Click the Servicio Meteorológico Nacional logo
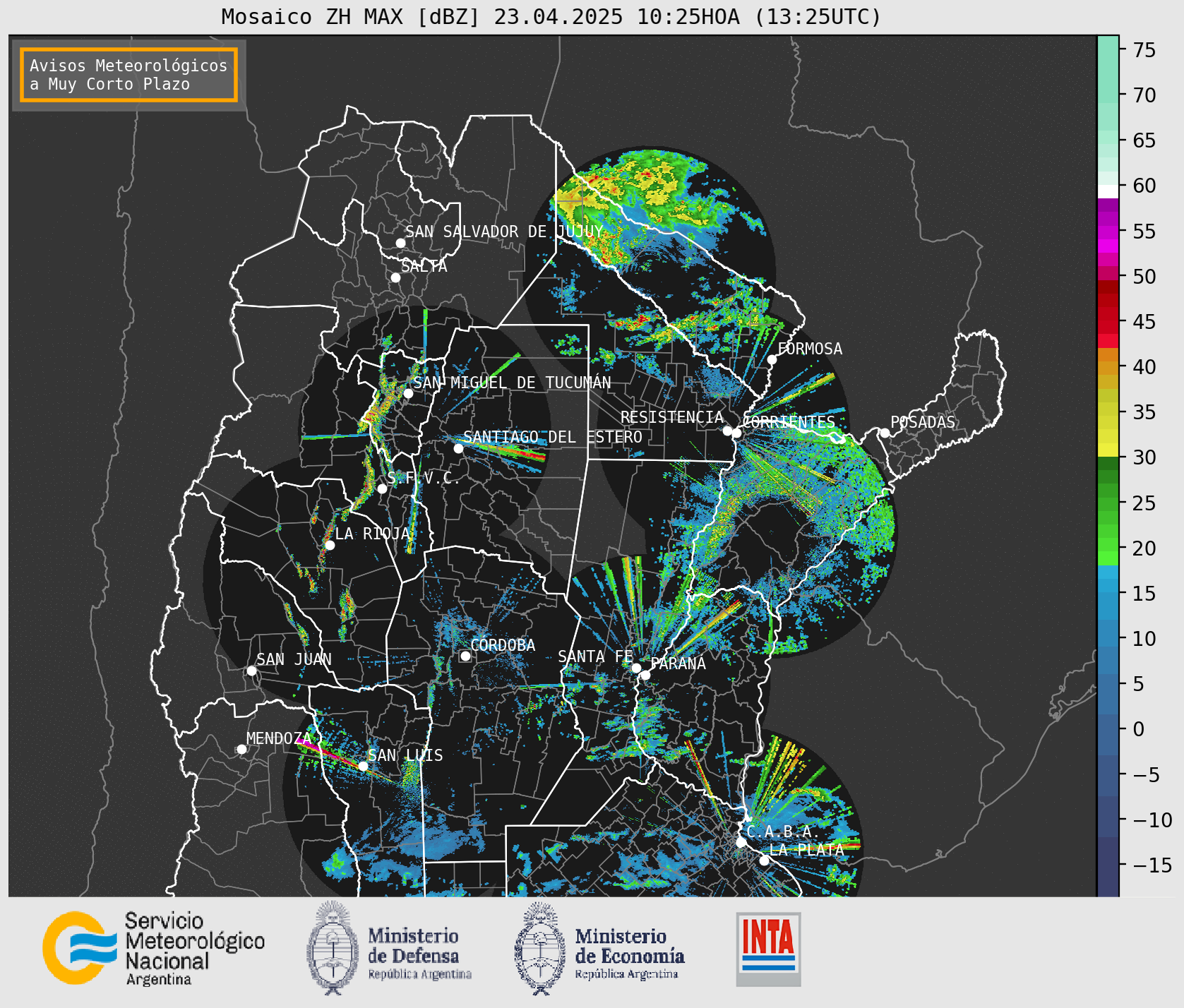The width and height of the screenshot is (1184, 1008). tap(154, 948)
